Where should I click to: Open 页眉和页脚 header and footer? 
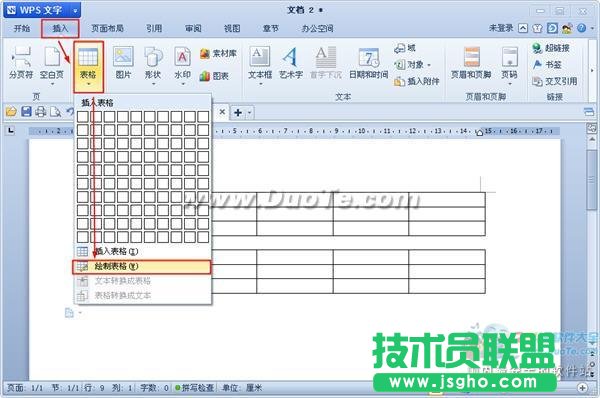[471, 63]
